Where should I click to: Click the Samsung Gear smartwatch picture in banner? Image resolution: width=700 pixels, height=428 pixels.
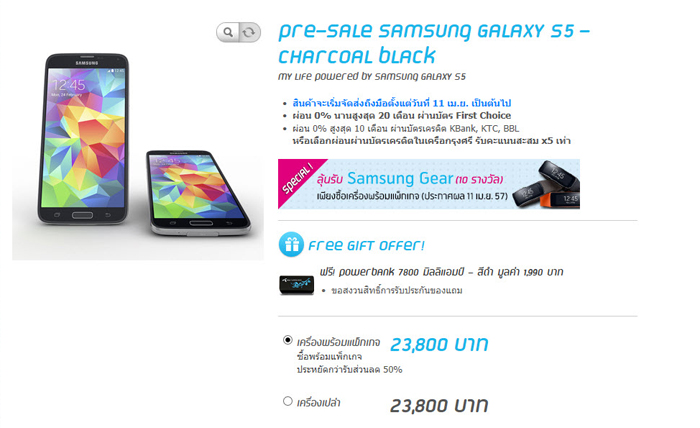click(x=546, y=184)
